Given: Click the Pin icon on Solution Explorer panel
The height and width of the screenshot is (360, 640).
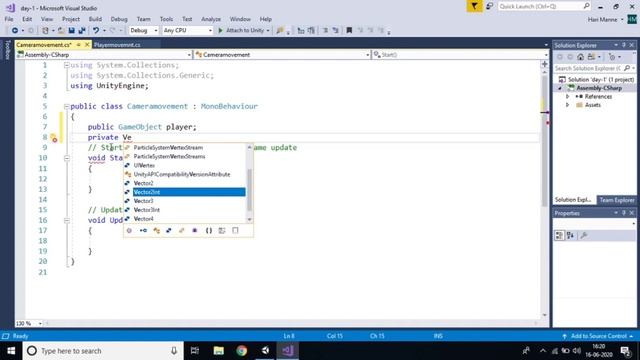Looking at the screenshot, I should coord(624,45).
